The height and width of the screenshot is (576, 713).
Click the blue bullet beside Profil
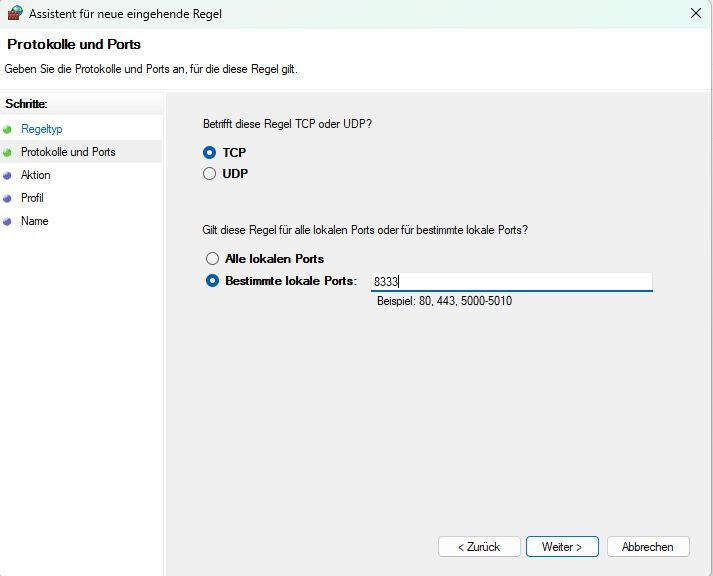8,199
